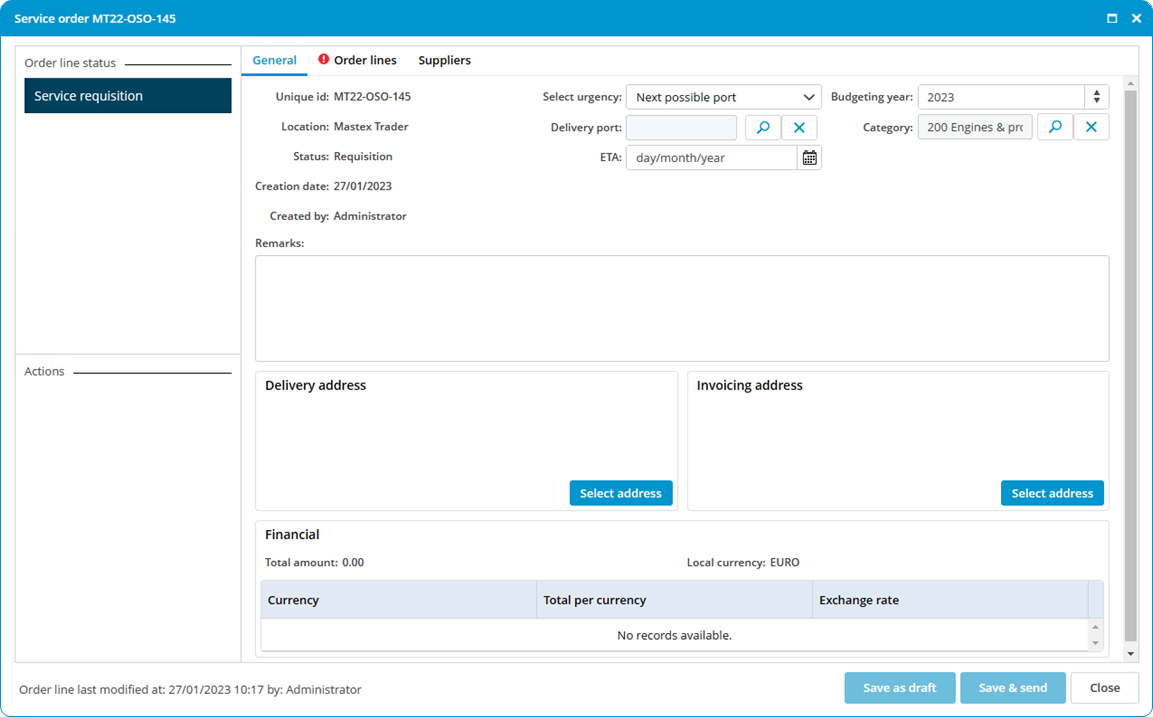This screenshot has height=717, width=1153.
Task: Click the Save as draft button
Action: (x=899, y=688)
